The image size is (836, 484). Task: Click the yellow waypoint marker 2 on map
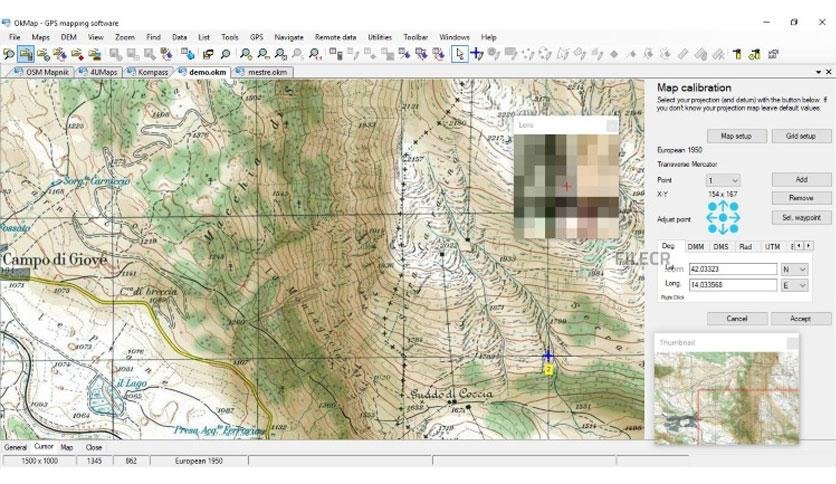pos(548,369)
